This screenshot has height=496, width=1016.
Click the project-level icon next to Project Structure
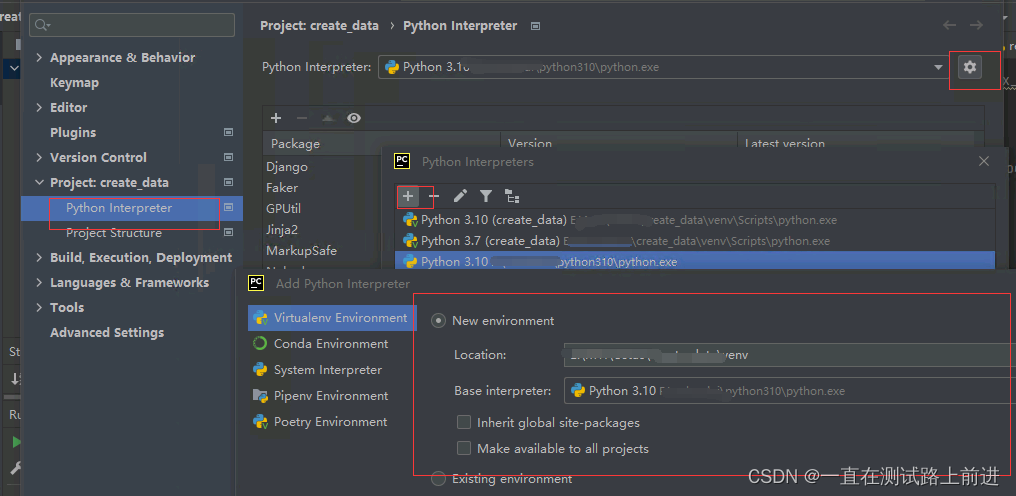click(228, 232)
